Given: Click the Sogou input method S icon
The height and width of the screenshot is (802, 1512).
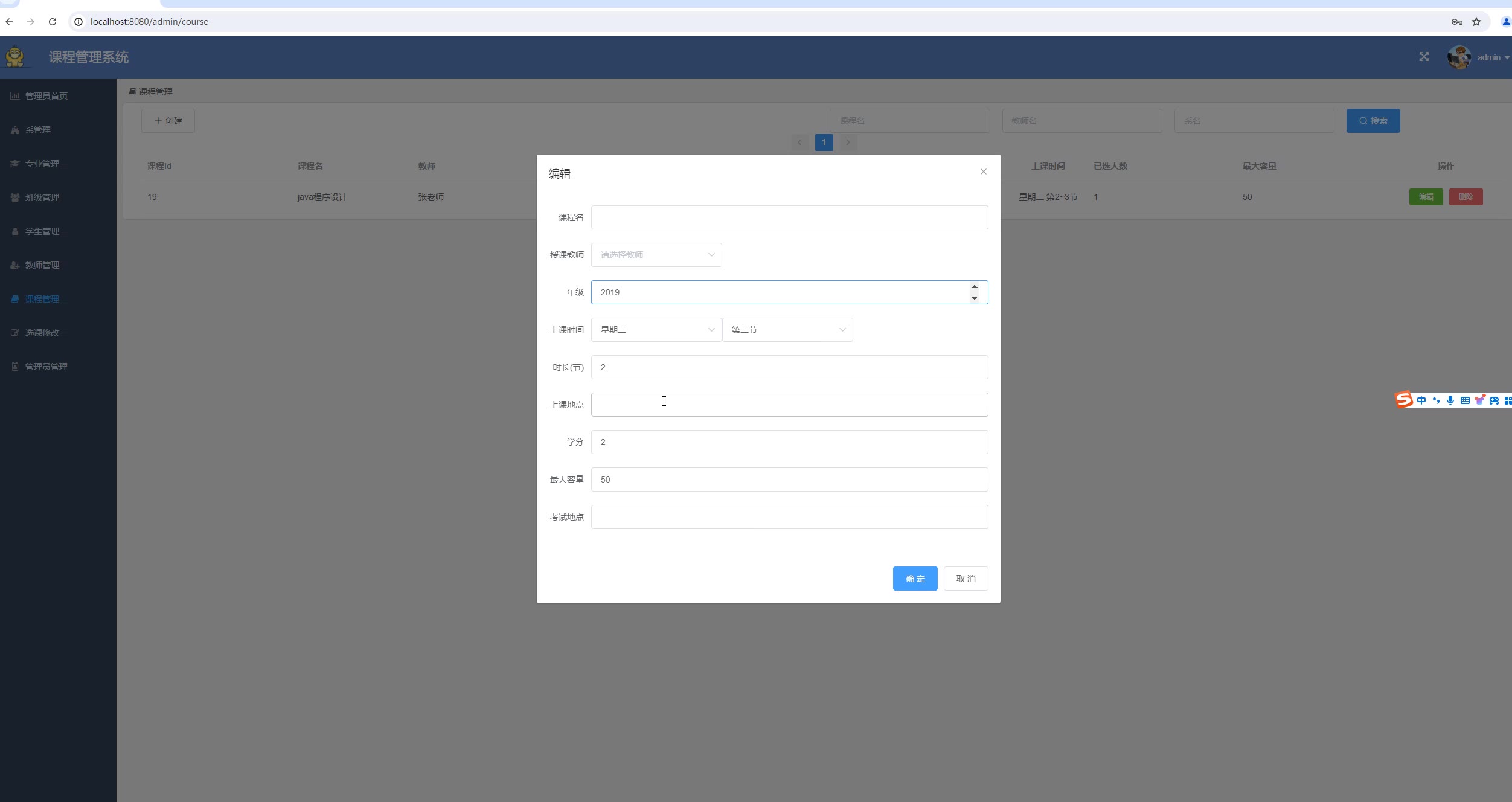Looking at the screenshot, I should coord(1403,400).
